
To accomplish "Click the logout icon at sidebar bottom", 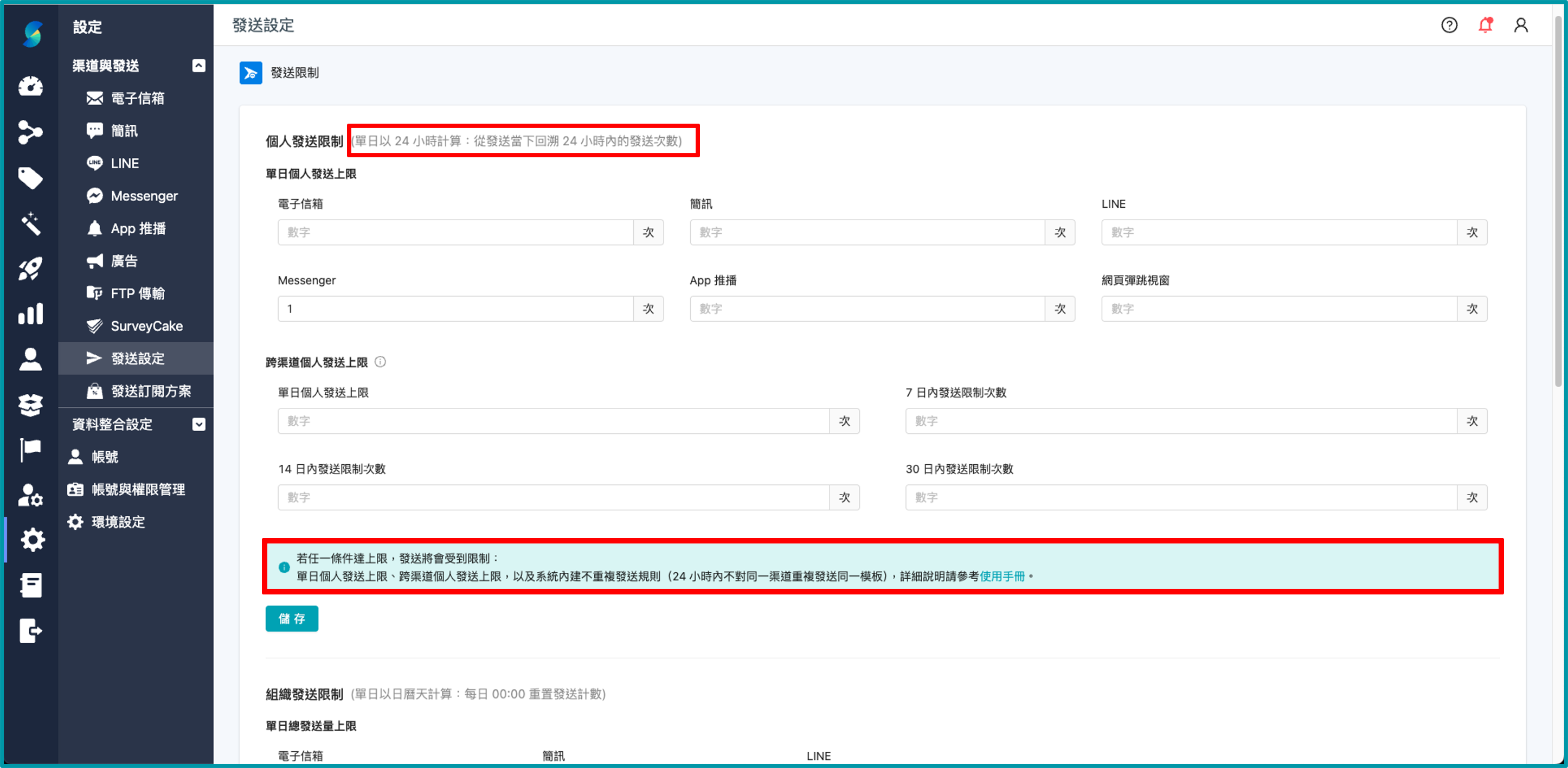I will (x=30, y=630).
